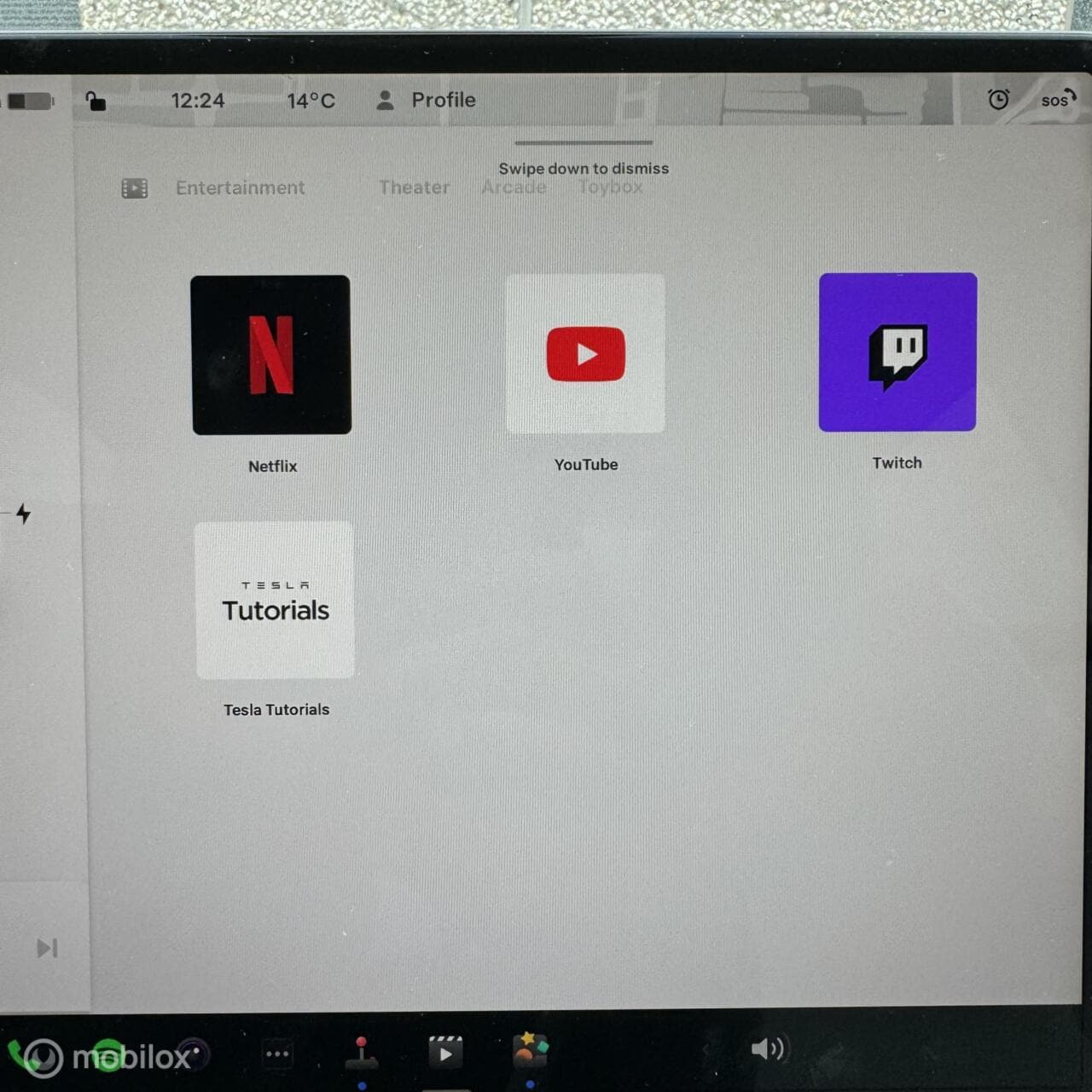Open the Arcade joystick icon in dock
The height and width of the screenshot is (1092, 1092).
point(362,1053)
